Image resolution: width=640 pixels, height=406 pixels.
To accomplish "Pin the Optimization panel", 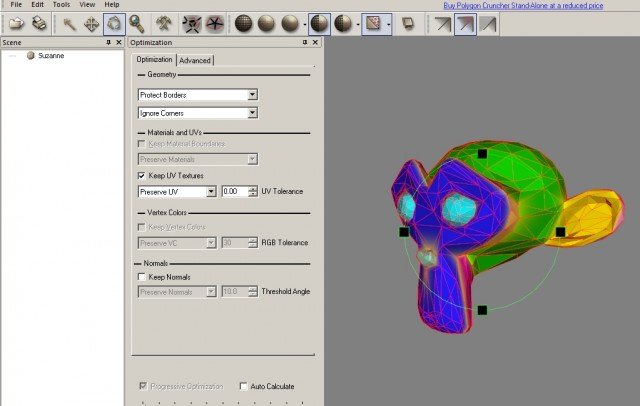I will coord(304,42).
